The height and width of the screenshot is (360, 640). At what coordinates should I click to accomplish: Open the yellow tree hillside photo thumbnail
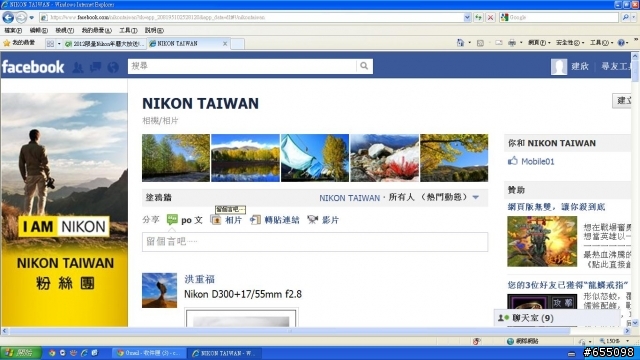click(454, 158)
